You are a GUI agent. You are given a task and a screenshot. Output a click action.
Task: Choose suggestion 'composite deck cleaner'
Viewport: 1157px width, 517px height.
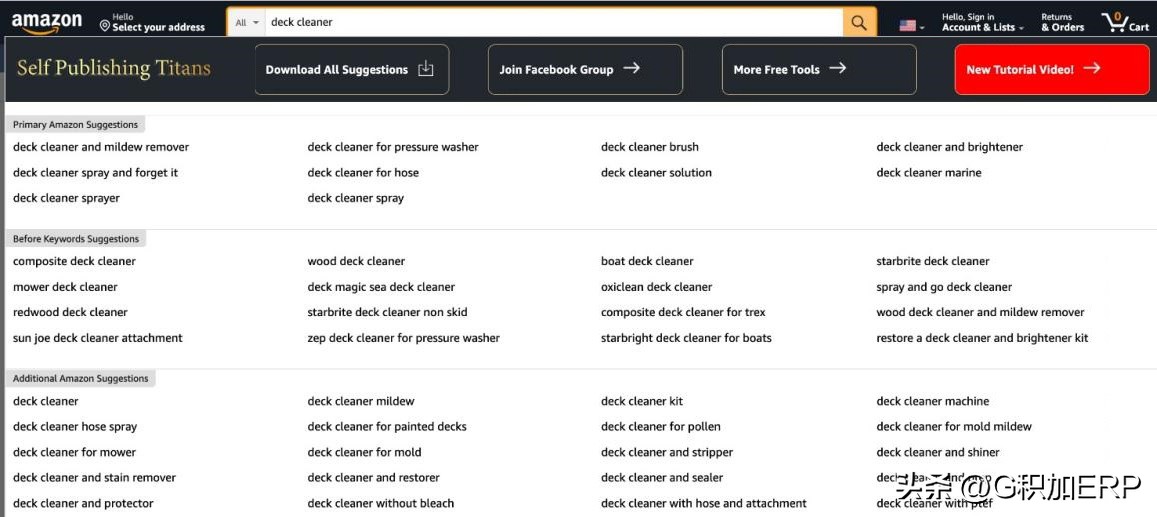coord(74,261)
